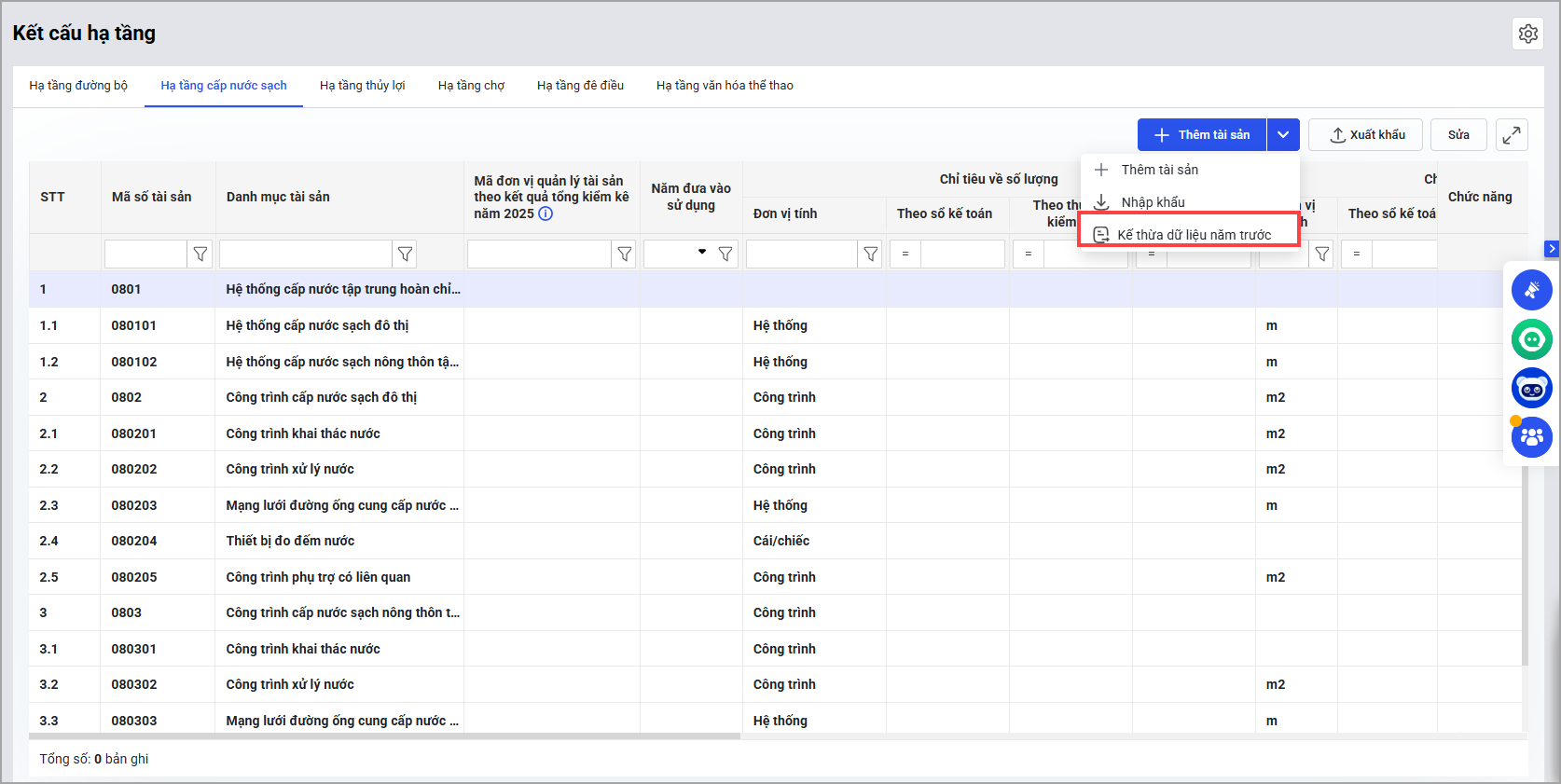
Task: Click the info icon beside năm 2025
Action: pos(546,213)
